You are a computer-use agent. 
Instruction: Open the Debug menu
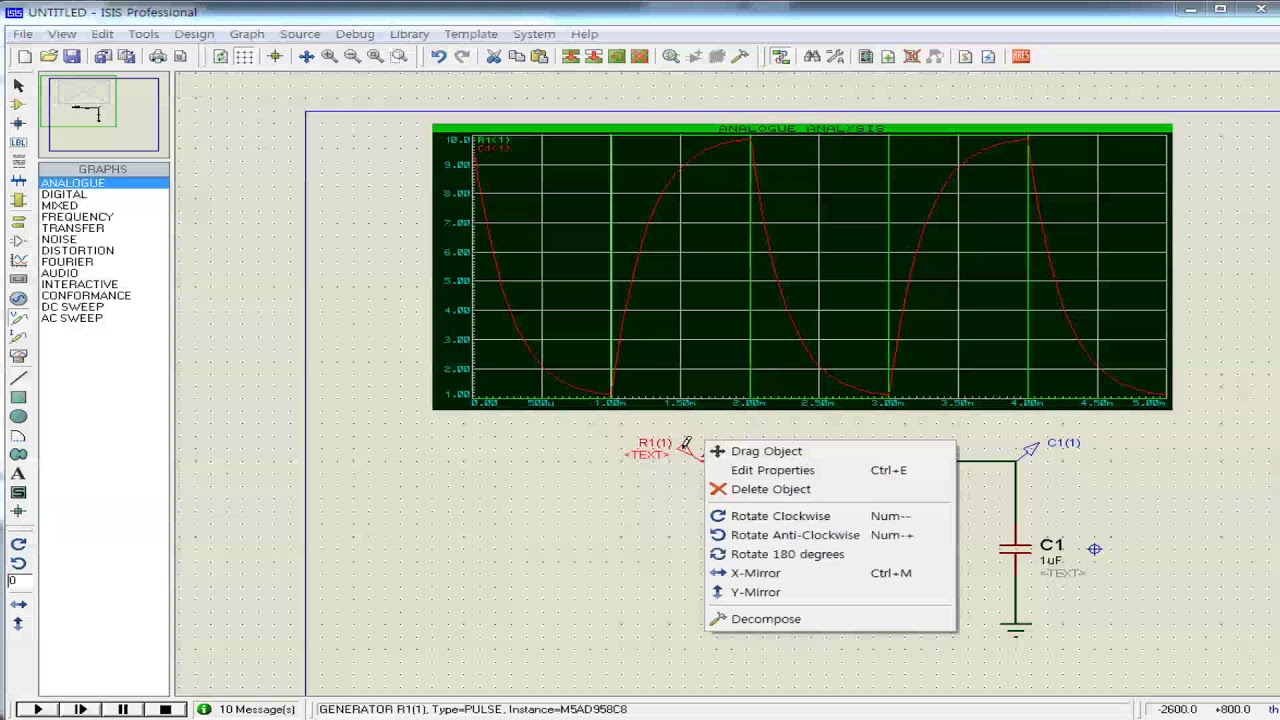point(354,34)
